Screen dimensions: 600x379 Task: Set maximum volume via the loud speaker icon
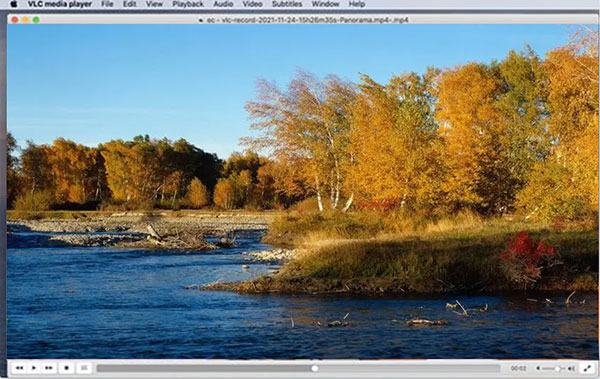pyautogui.click(x=571, y=369)
